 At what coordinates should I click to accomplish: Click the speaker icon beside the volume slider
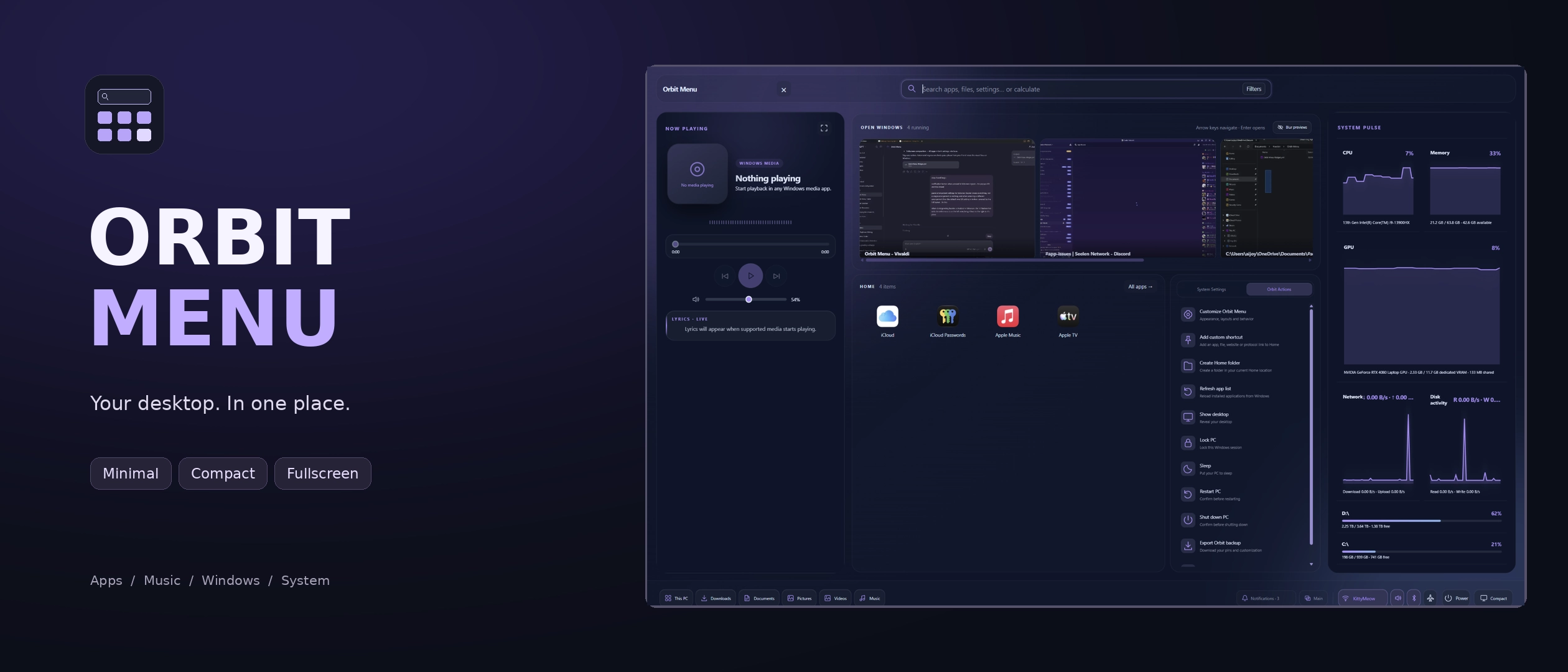(x=696, y=299)
